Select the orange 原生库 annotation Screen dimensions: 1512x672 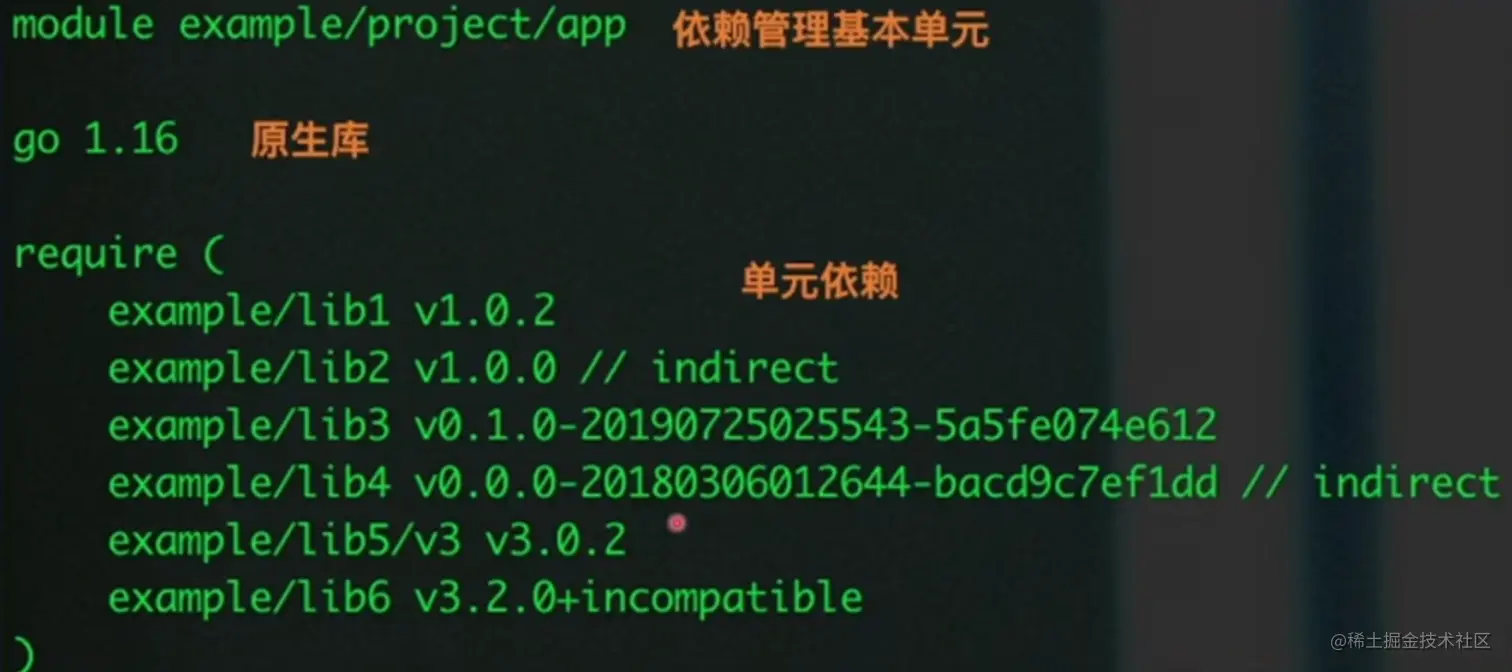coord(309,140)
